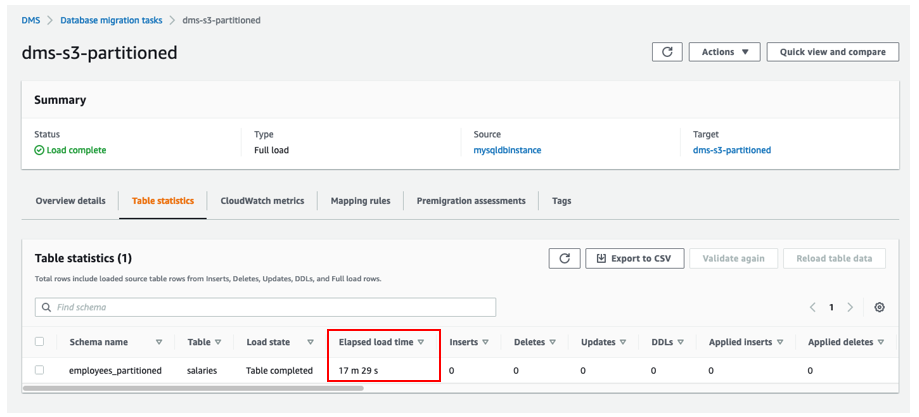The image size is (919, 417).
Task: Click dms-s3-partitioned in the breadcrumb trail
Action: pos(222,20)
